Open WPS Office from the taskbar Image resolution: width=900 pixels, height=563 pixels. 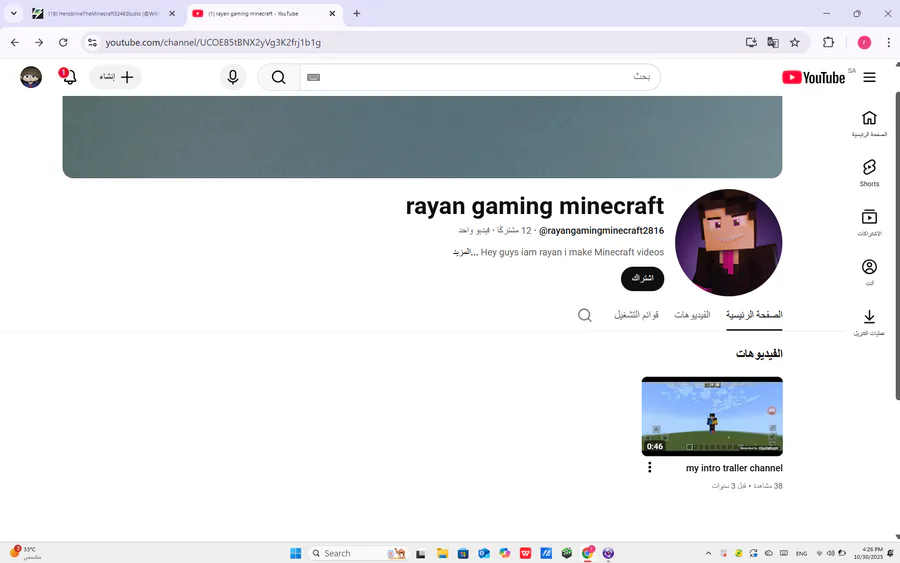click(525, 553)
